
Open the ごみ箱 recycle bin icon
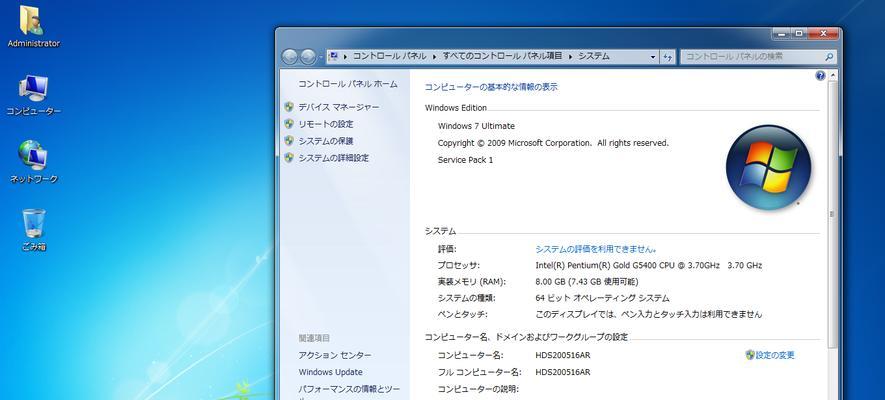pyautogui.click(x=34, y=230)
